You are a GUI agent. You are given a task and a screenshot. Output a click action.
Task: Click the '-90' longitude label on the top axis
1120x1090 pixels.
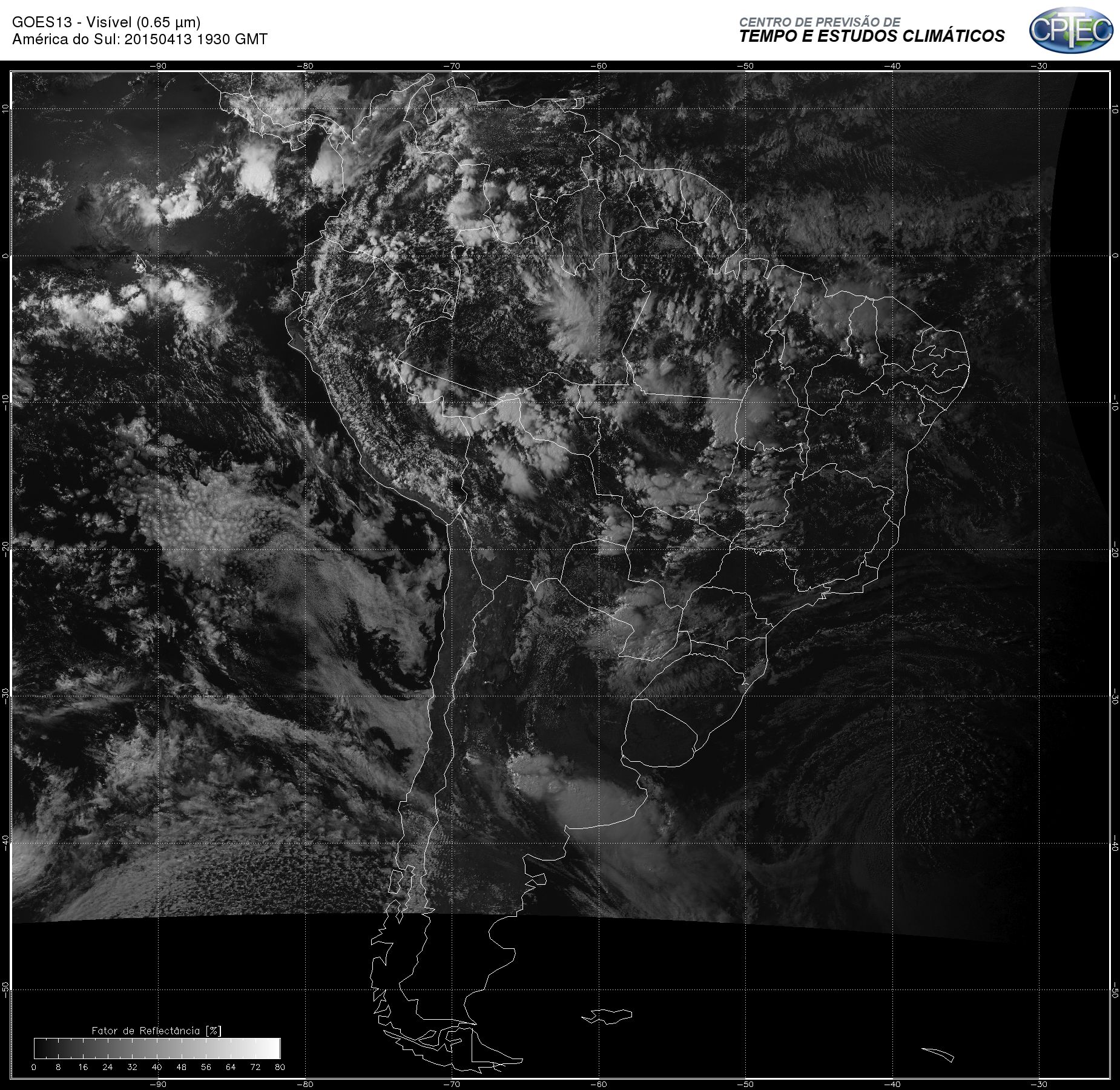[x=158, y=66]
